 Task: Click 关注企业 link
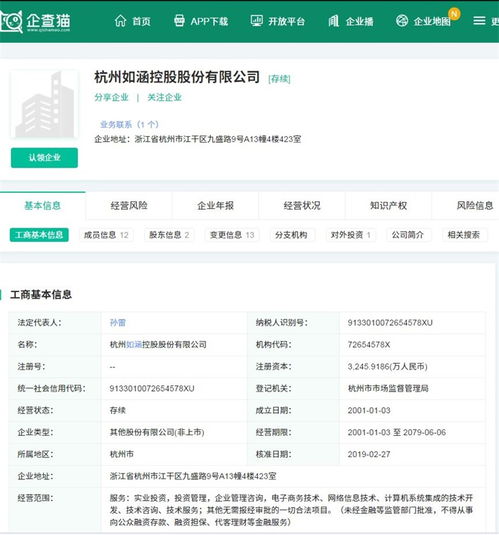[x=165, y=98]
